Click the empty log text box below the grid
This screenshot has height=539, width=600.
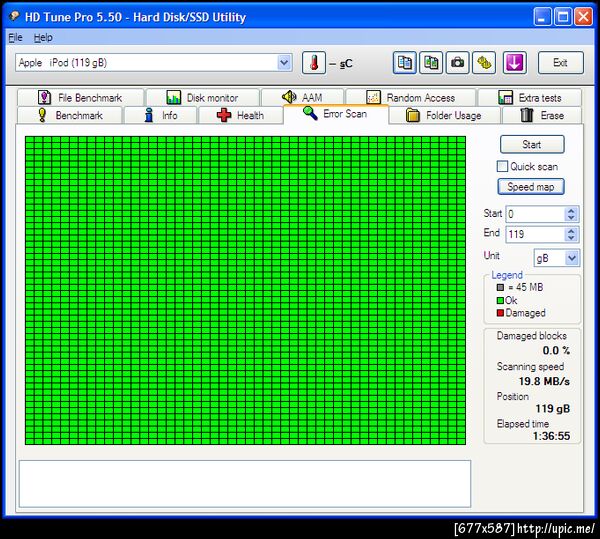pos(245,484)
